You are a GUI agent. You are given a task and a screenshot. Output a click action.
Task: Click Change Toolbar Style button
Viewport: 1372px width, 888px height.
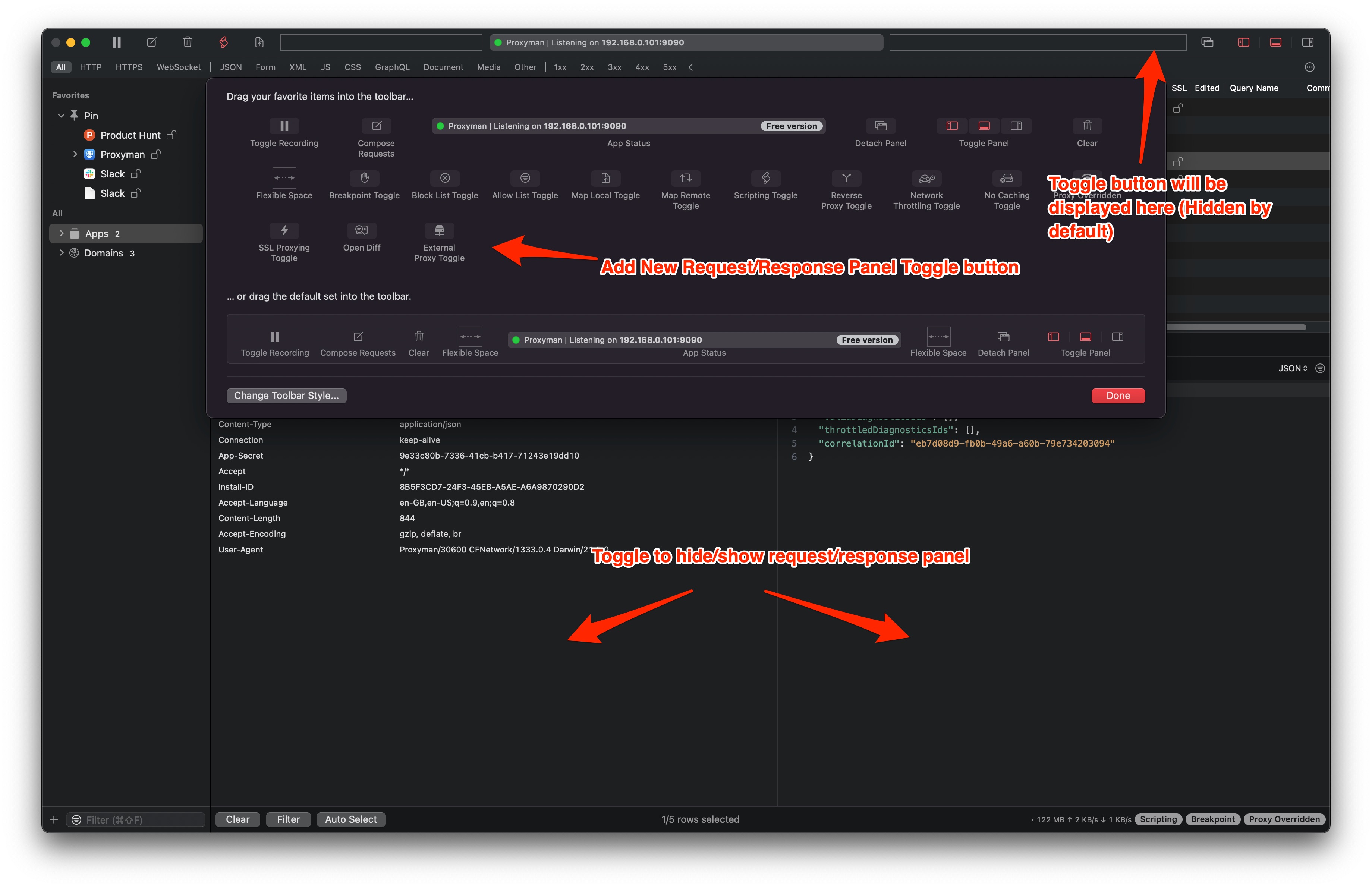(286, 395)
